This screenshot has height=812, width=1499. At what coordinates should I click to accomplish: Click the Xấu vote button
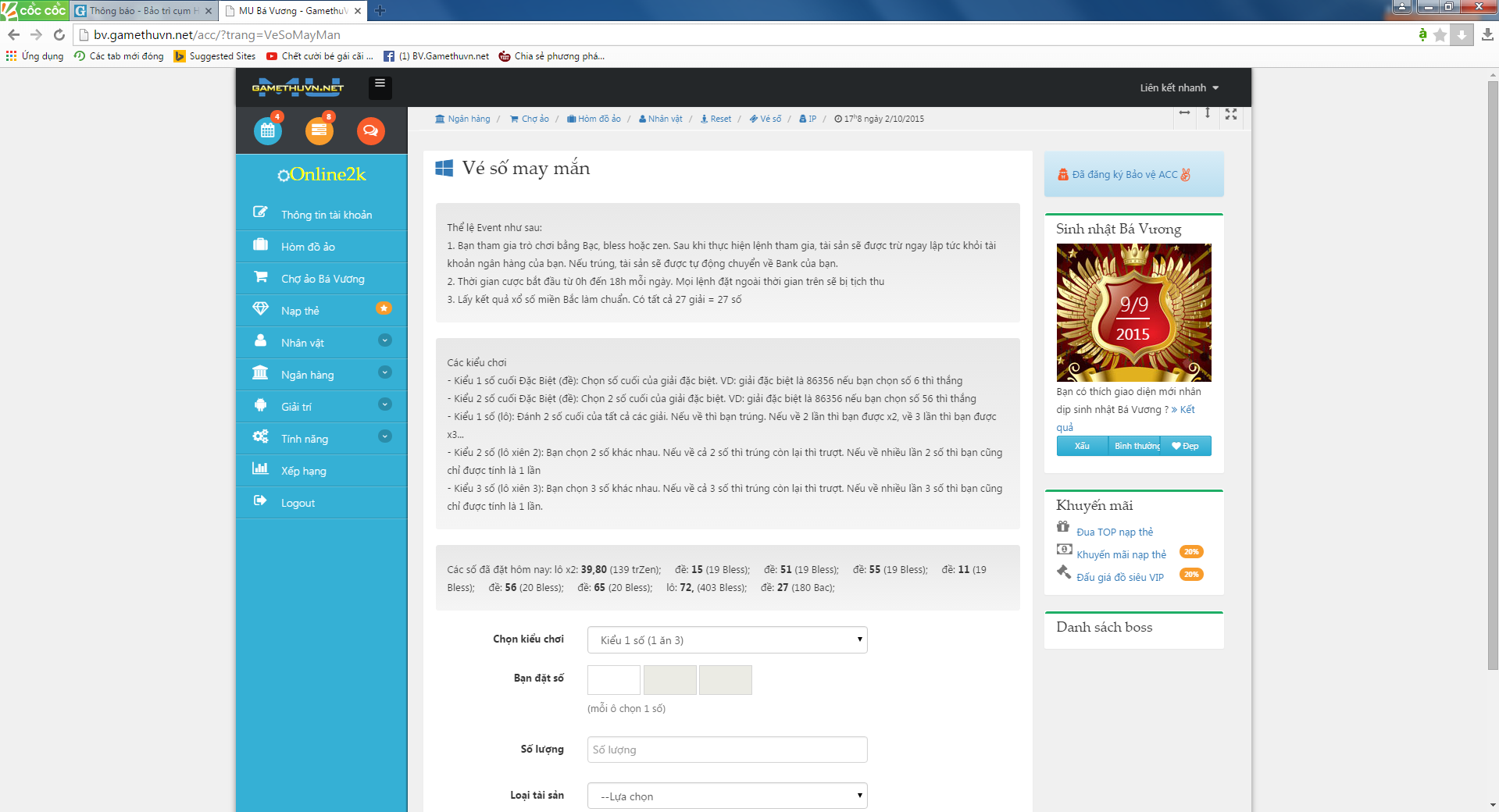(1082, 446)
